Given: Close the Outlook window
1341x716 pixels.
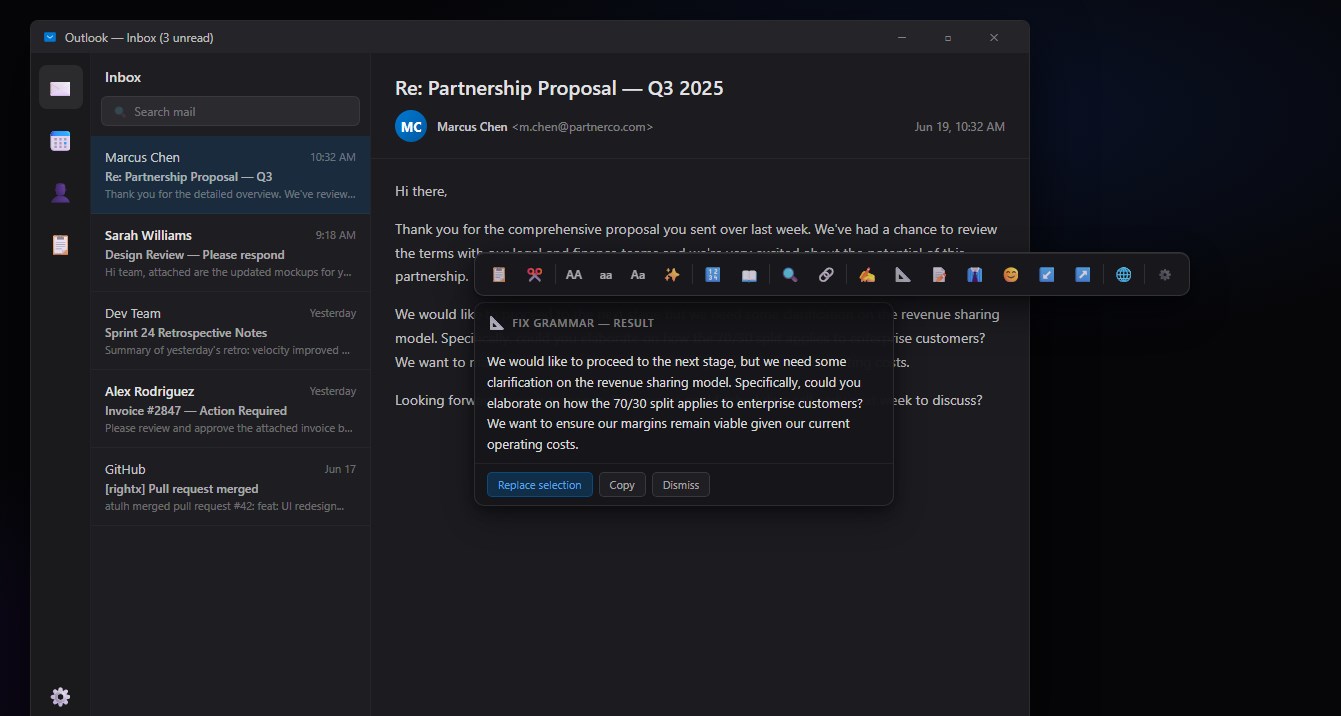Looking at the screenshot, I should (994, 38).
